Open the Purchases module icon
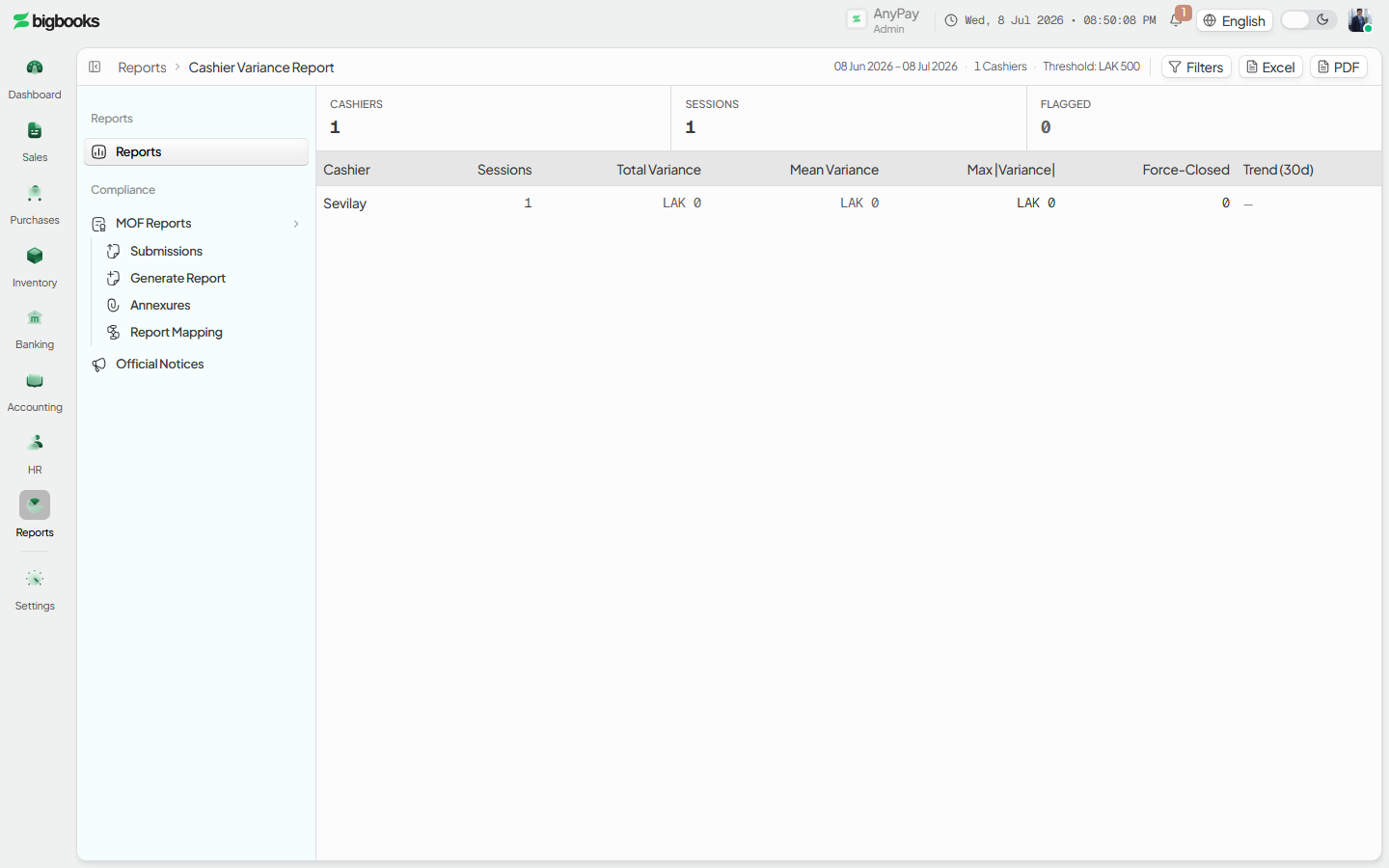Screen dimensions: 1389x868 pyautogui.click(x=35, y=193)
